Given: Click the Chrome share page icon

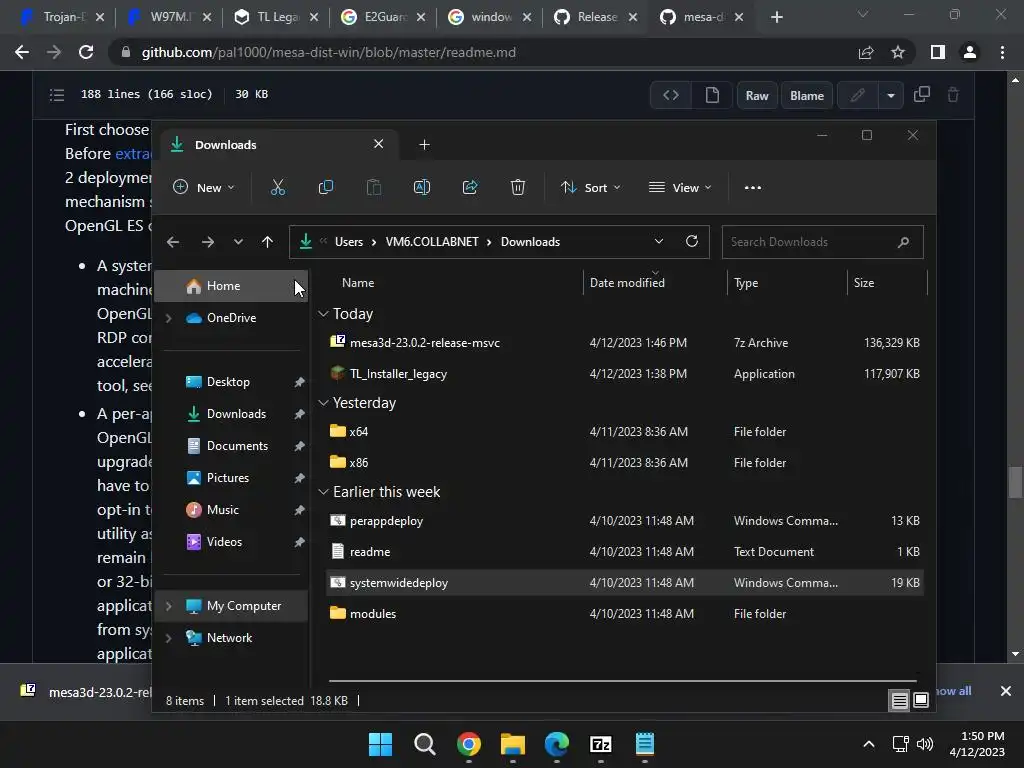Looking at the screenshot, I should tap(866, 52).
